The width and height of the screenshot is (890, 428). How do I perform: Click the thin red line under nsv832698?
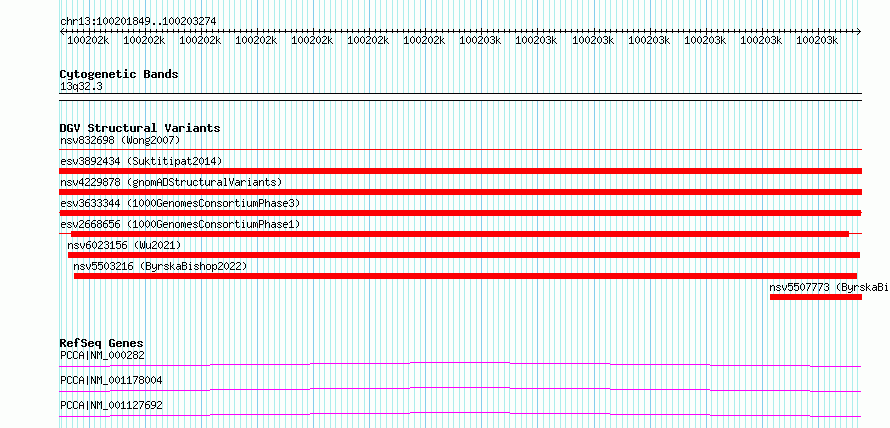pyautogui.click(x=460, y=149)
